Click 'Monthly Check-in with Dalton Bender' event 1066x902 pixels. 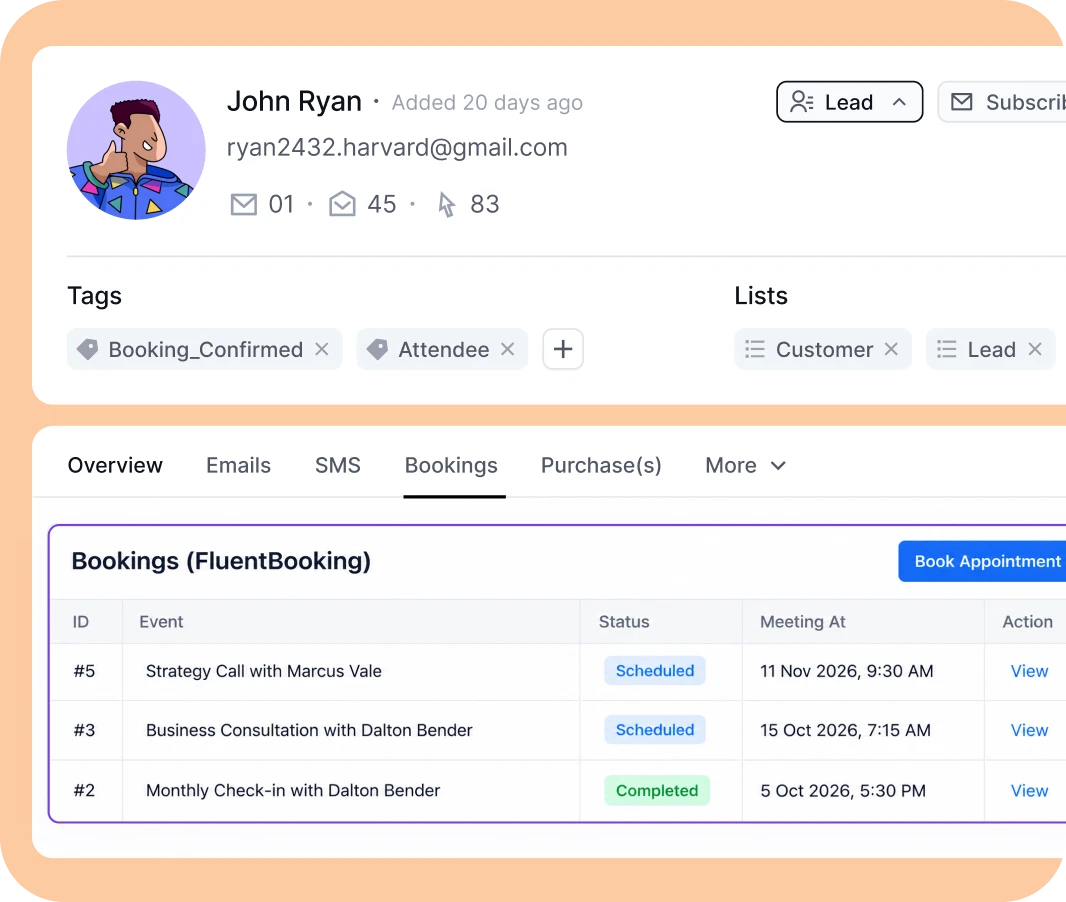[x=293, y=791]
